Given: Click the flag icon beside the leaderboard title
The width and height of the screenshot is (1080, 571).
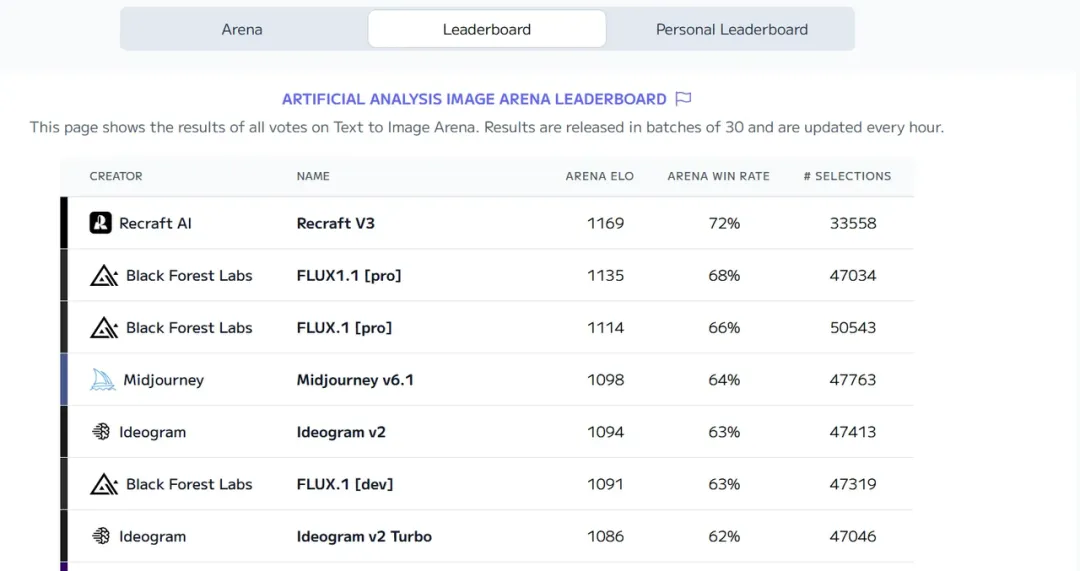Looking at the screenshot, I should (x=684, y=99).
